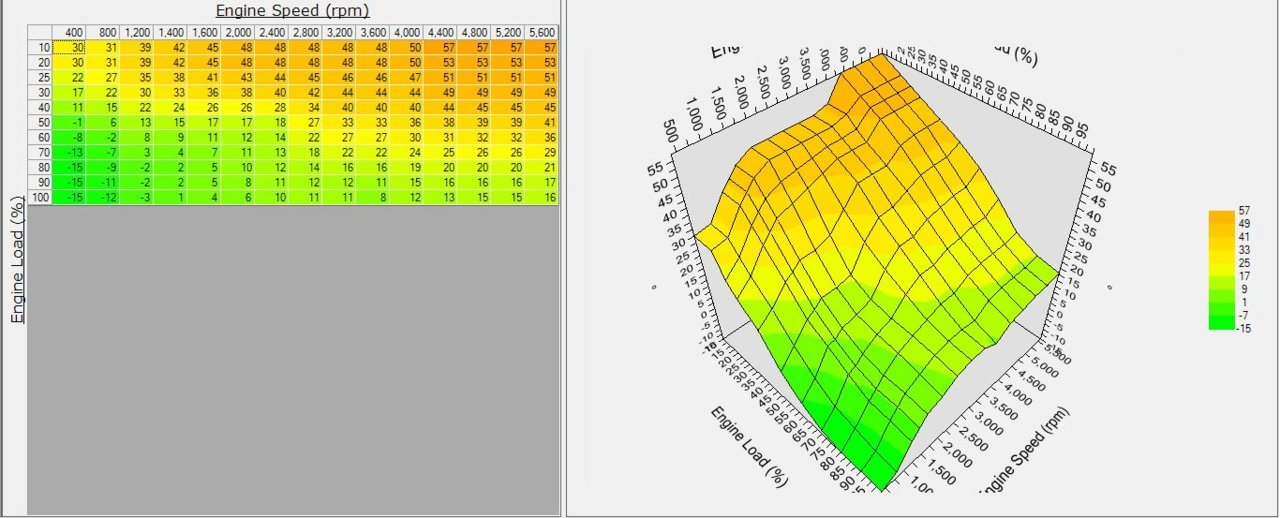Image resolution: width=1280 pixels, height=518 pixels.
Task: Select the 4,800 rpm column header
Action: (x=476, y=33)
